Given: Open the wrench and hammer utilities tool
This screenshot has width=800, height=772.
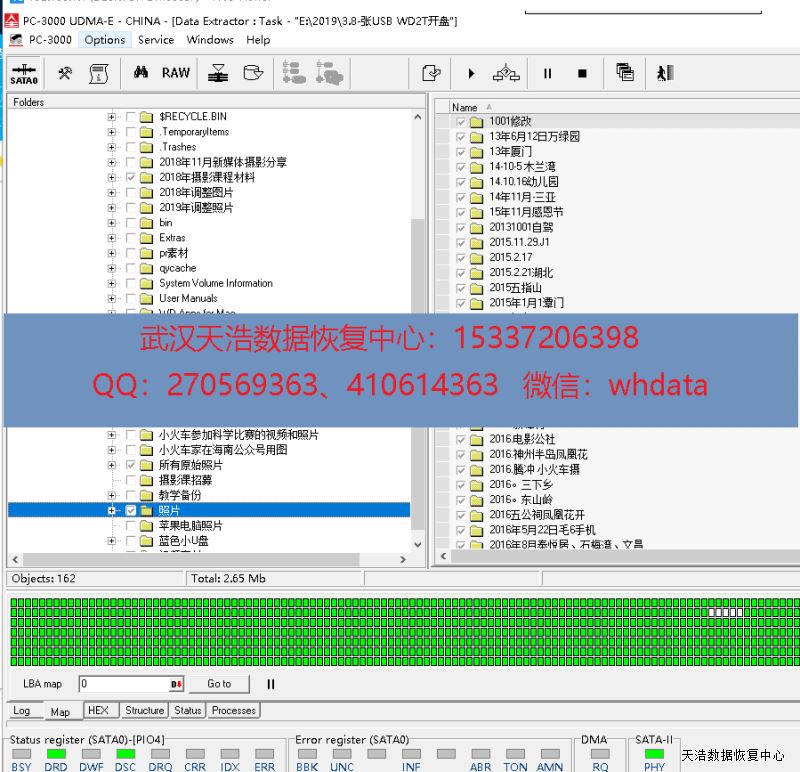Looking at the screenshot, I should [65, 73].
